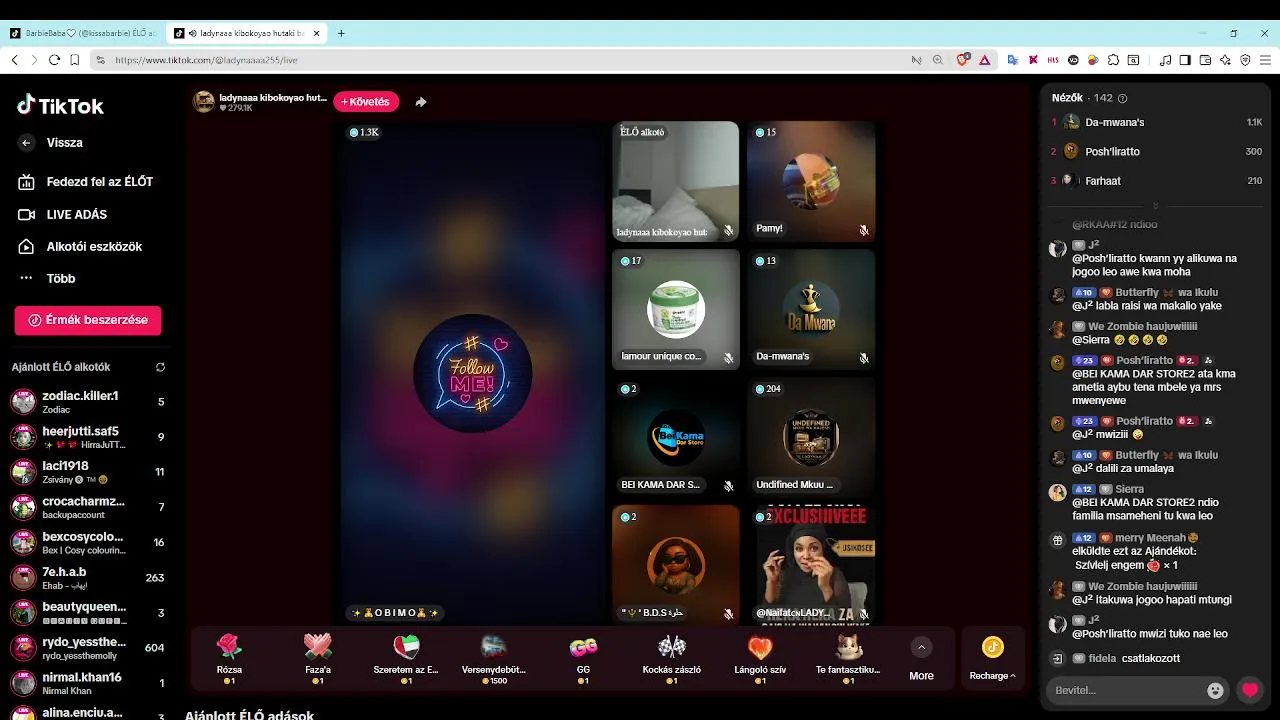Switch to the BarbieBaba browser tab

pos(83,33)
